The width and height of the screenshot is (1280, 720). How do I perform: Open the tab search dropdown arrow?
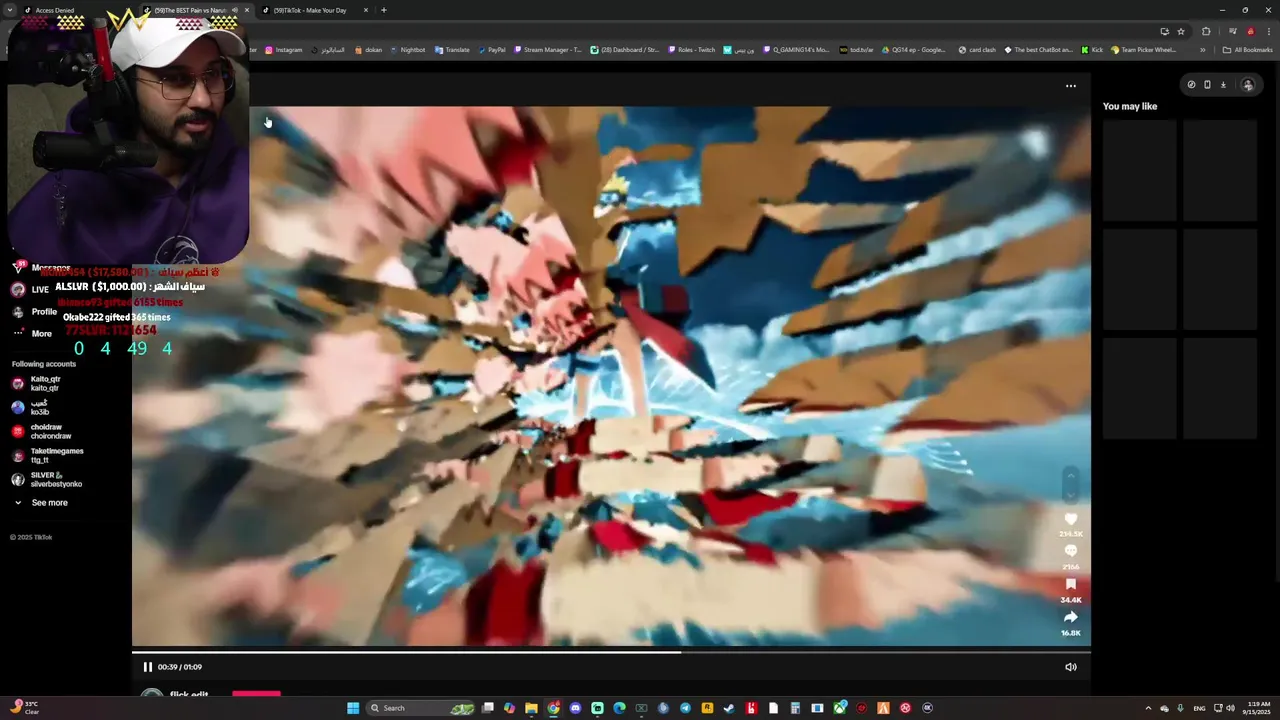click(x=10, y=10)
